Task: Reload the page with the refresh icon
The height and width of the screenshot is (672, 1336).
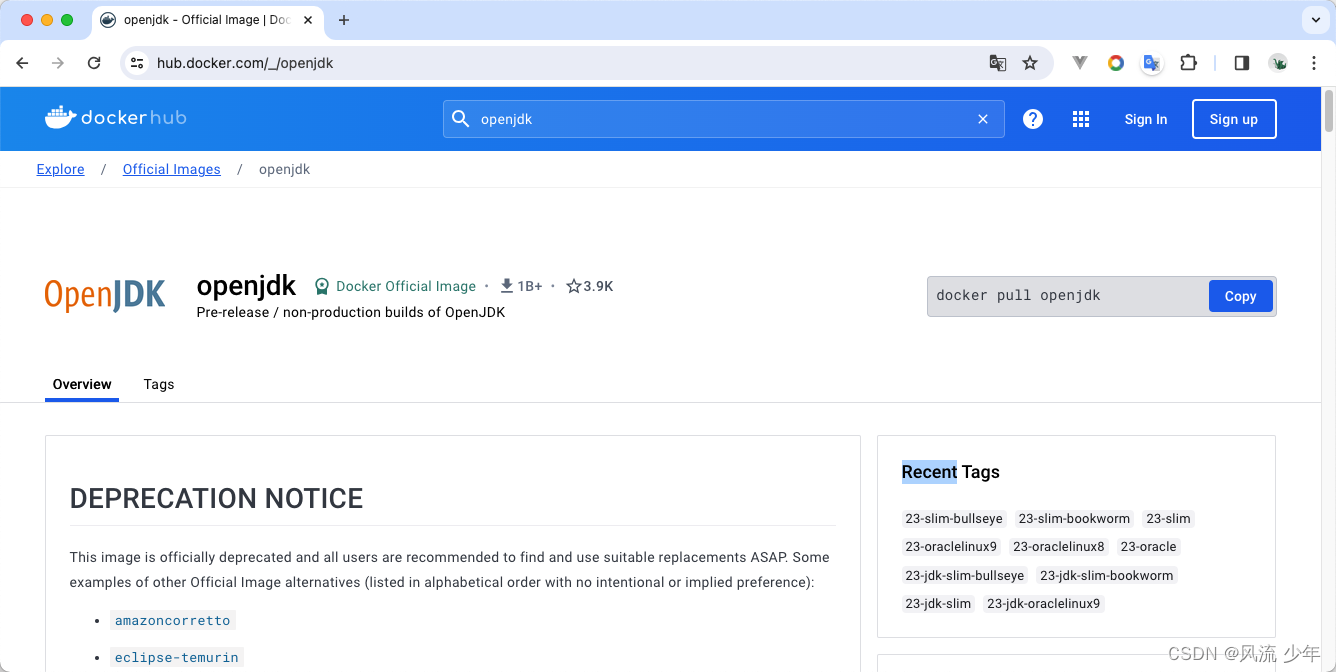Action: point(94,63)
